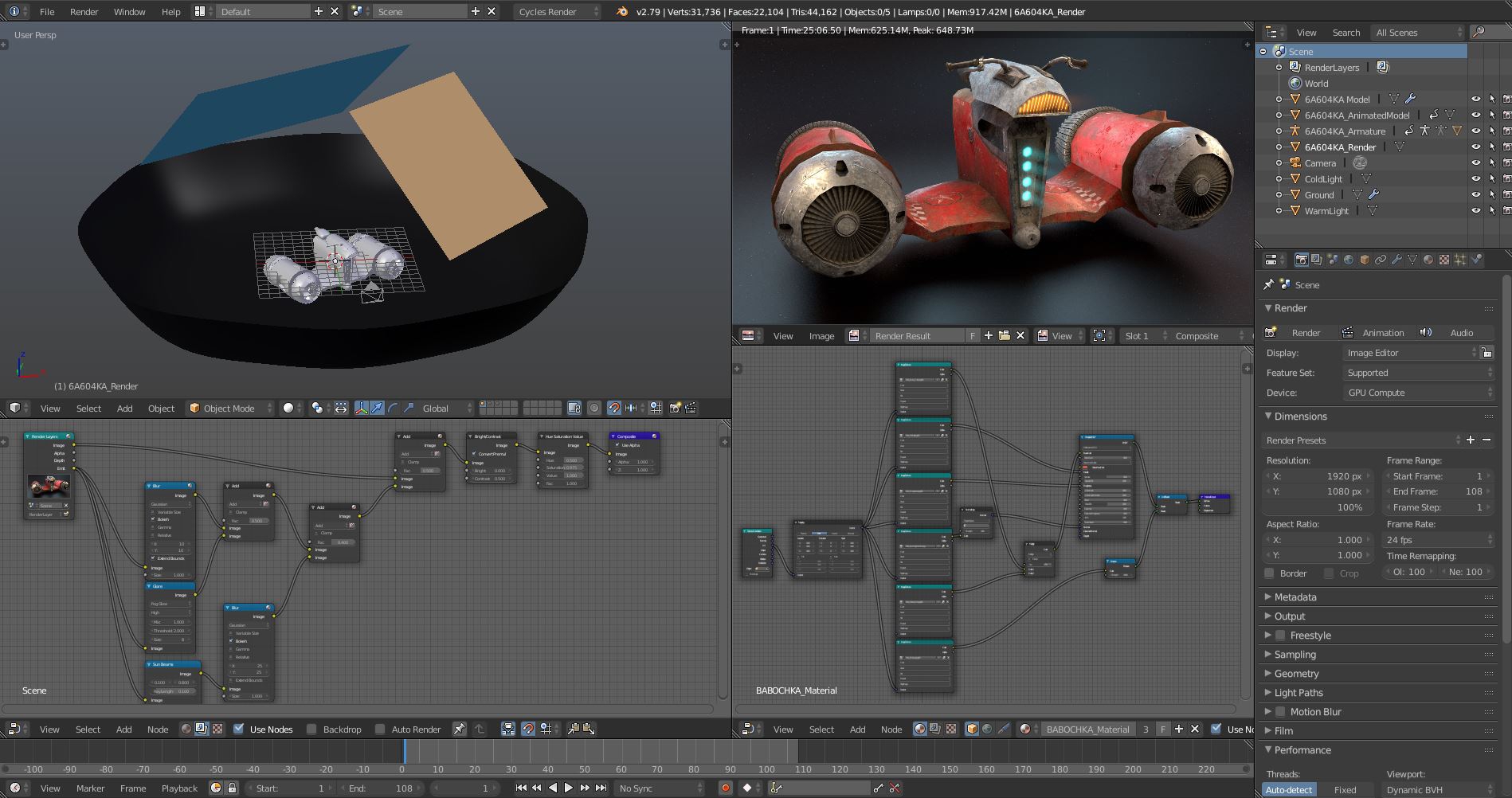Open the Material properties tab
This screenshot has width=1512, height=798.
coord(1428,260)
